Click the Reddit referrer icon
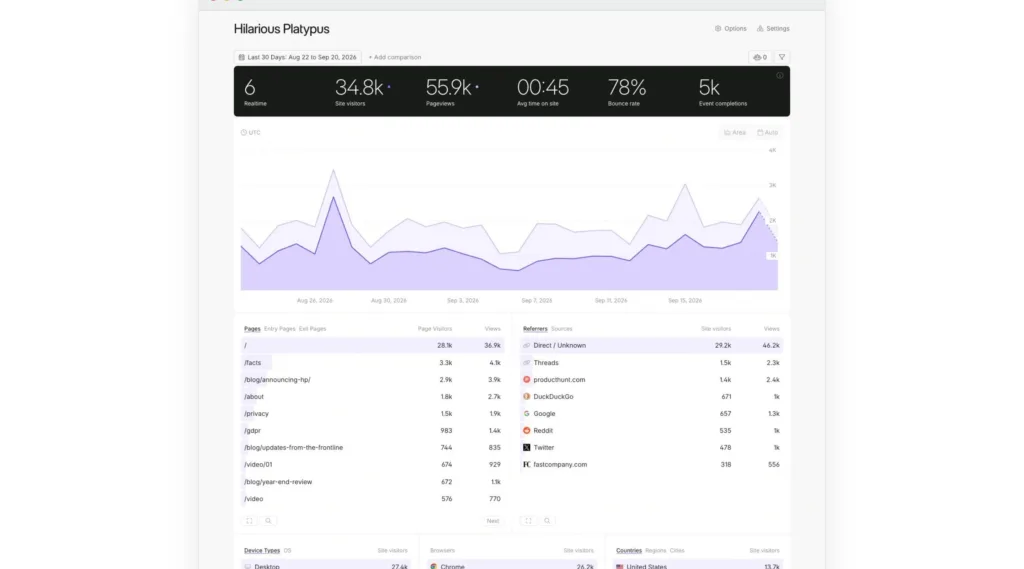Screen dimensions: 1024x569 click(526, 431)
